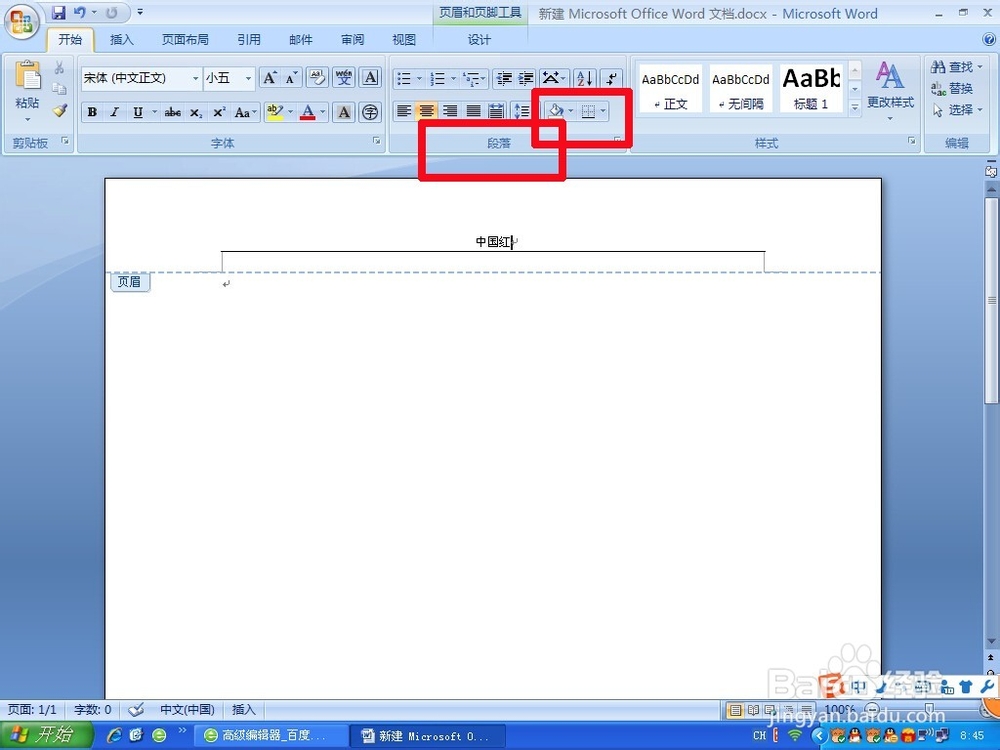Click the Sort A-Z icon
This screenshot has width=1000, height=750.
[x=585, y=78]
